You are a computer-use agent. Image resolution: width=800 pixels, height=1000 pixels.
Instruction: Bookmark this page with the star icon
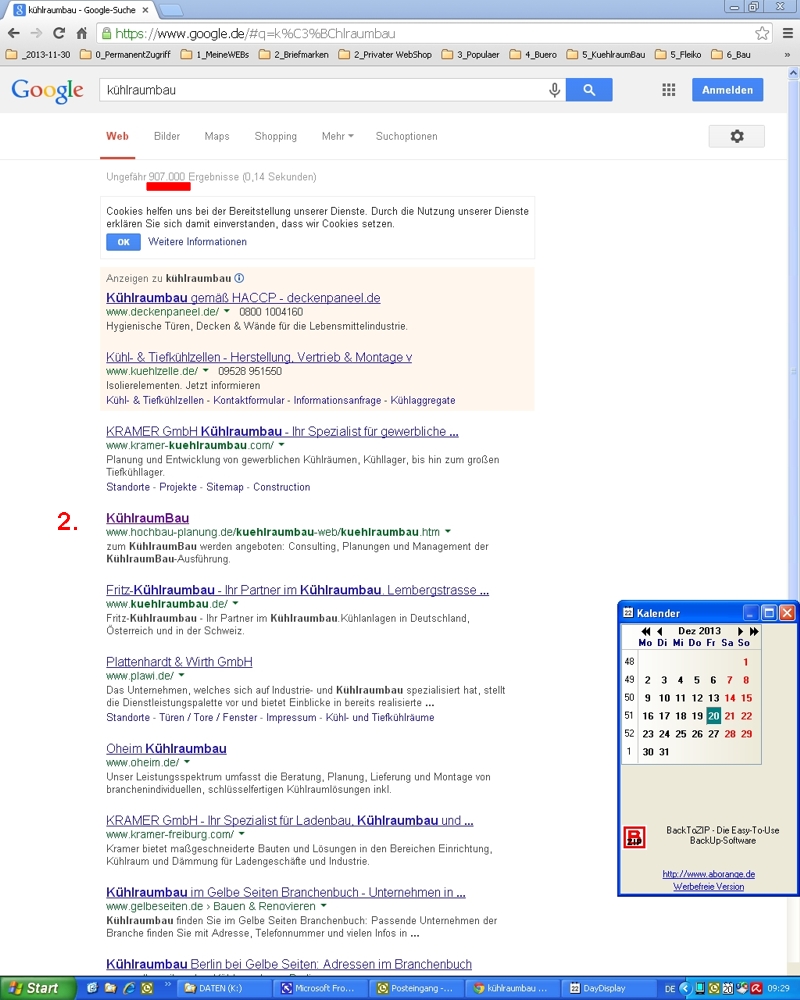pos(762,33)
